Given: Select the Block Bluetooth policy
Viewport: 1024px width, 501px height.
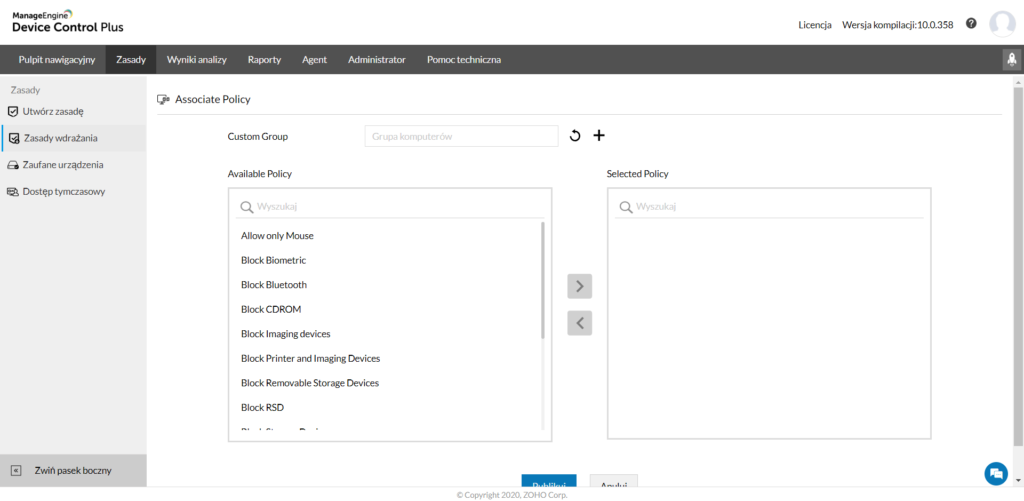Looking at the screenshot, I should coord(274,285).
